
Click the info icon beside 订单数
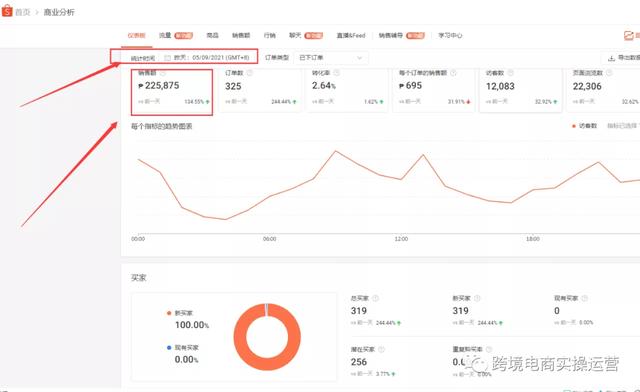click(x=249, y=73)
